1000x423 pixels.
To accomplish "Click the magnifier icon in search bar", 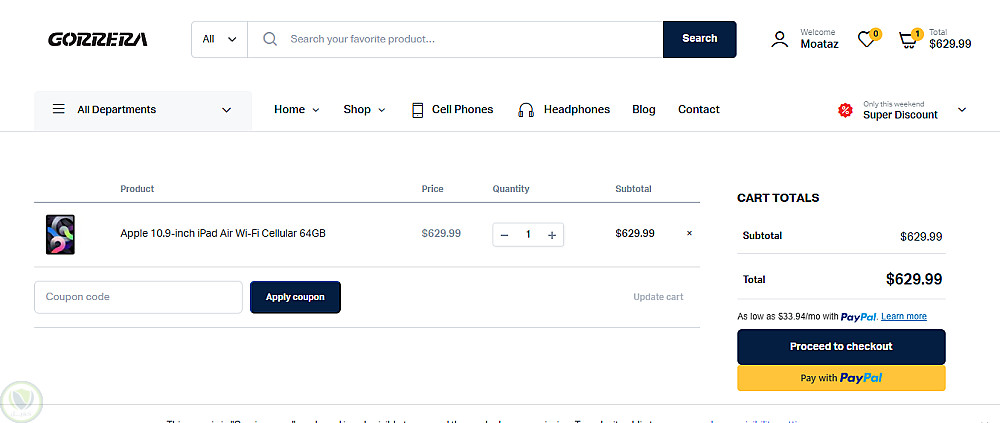I will 270,39.
